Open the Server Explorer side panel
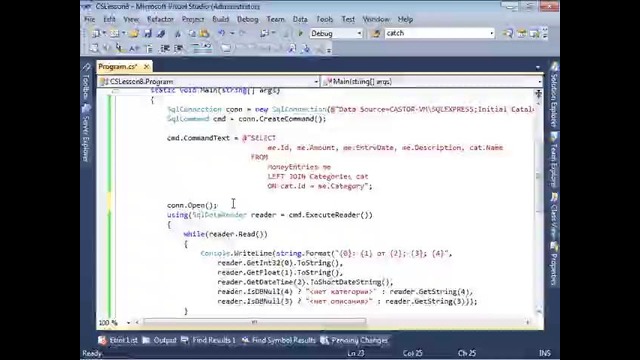The width and height of the screenshot is (640, 360). coord(86,133)
